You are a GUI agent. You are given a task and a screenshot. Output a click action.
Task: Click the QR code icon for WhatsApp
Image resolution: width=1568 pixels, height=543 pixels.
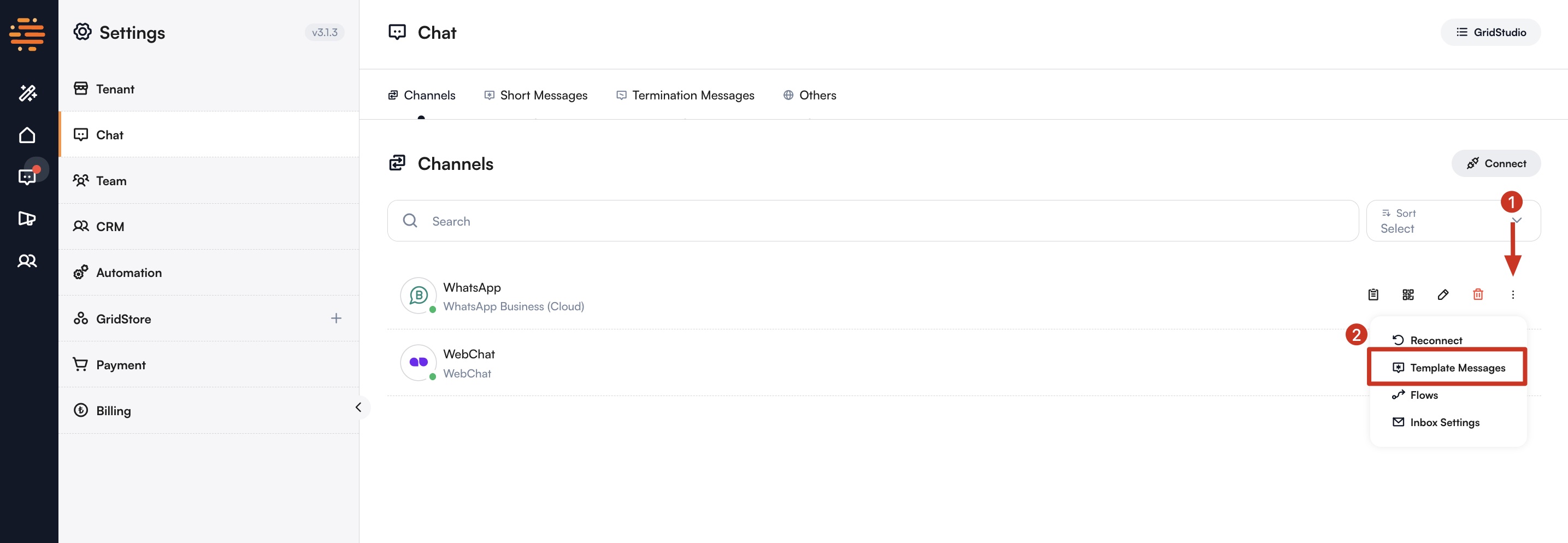(1408, 294)
